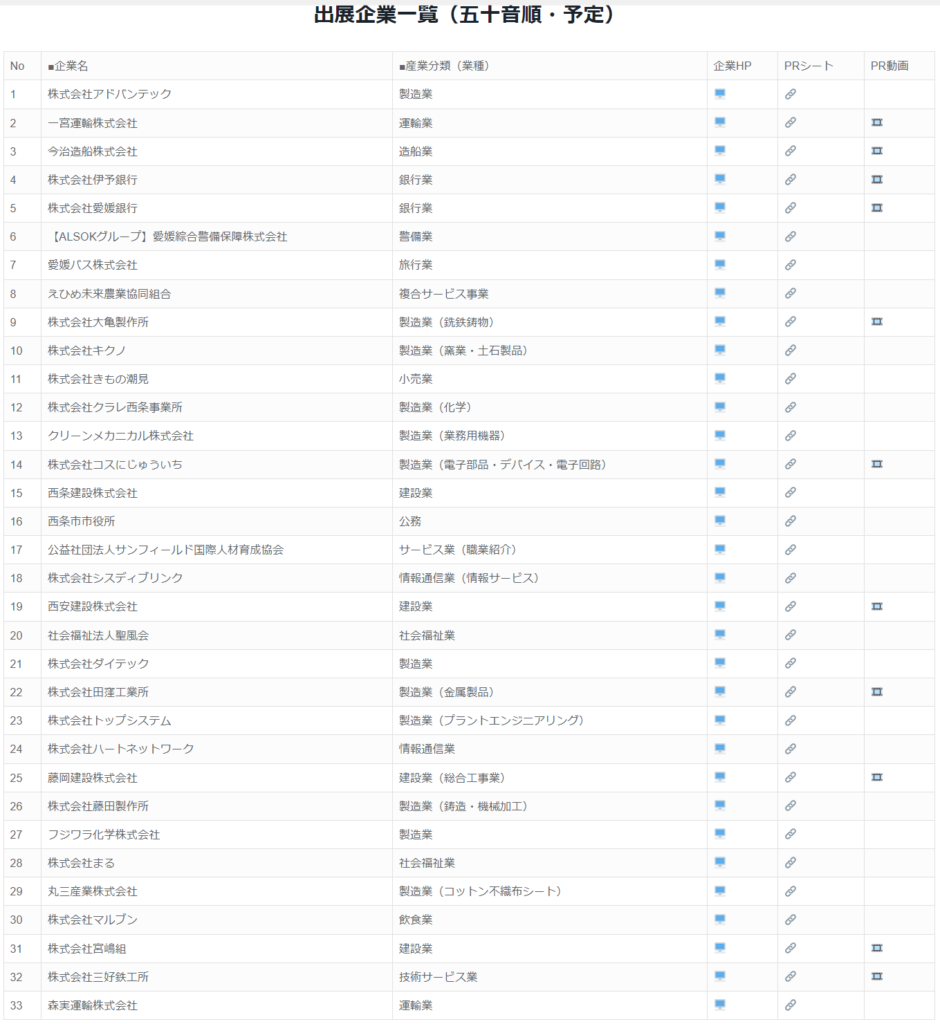This screenshot has height=1024, width=940.
Task: Open PR video icon for 株式会社大亀製作所
Action: pyautogui.click(x=877, y=322)
